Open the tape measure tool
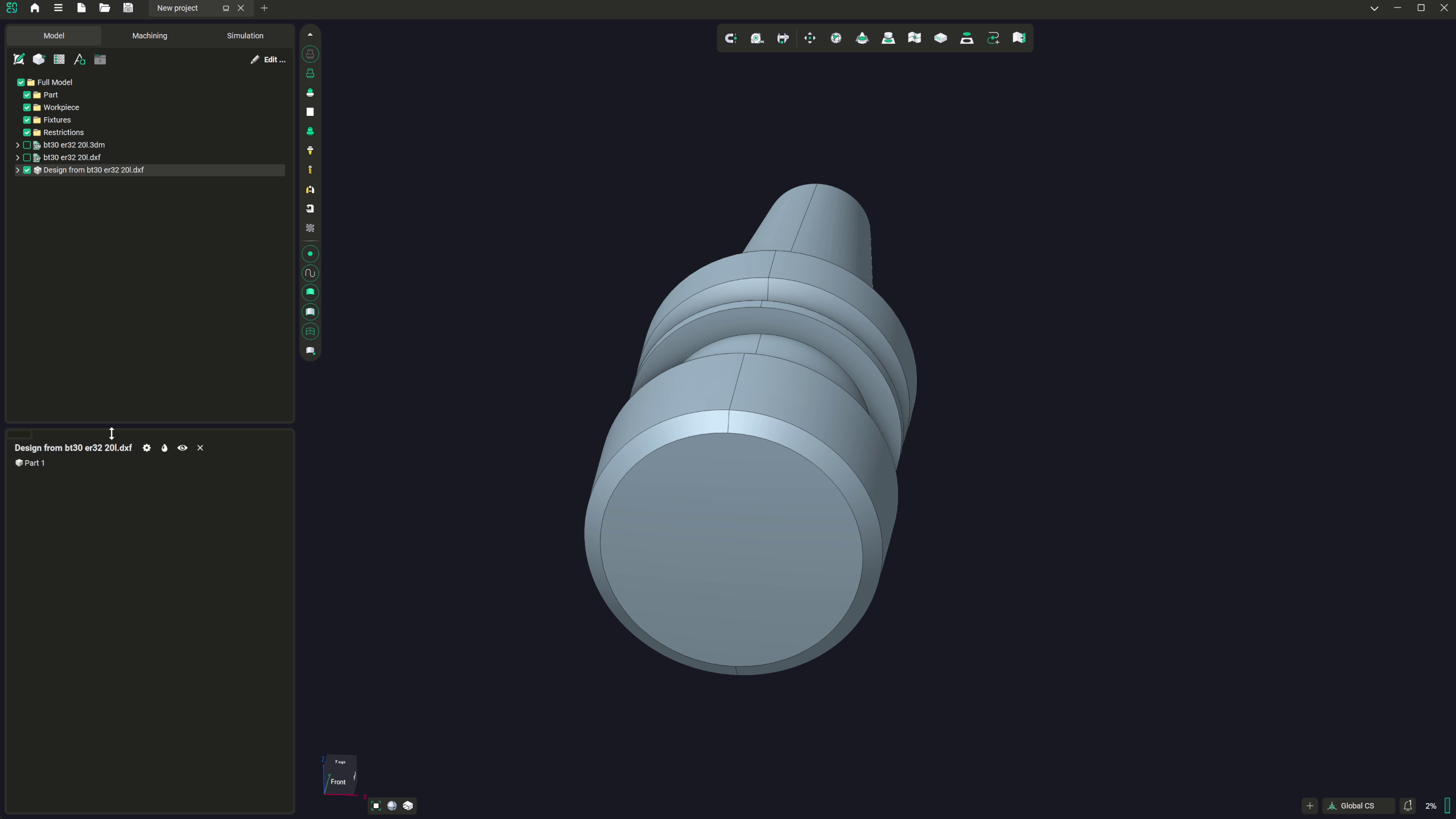The image size is (1456, 819). click(756, 38)
